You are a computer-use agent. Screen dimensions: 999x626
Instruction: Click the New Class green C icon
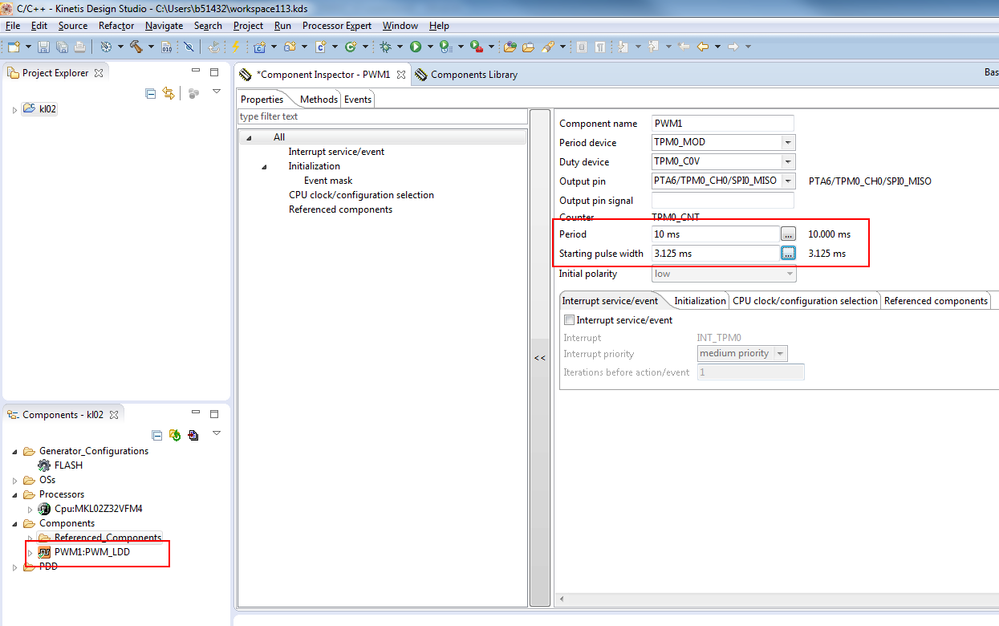point(350,46)
